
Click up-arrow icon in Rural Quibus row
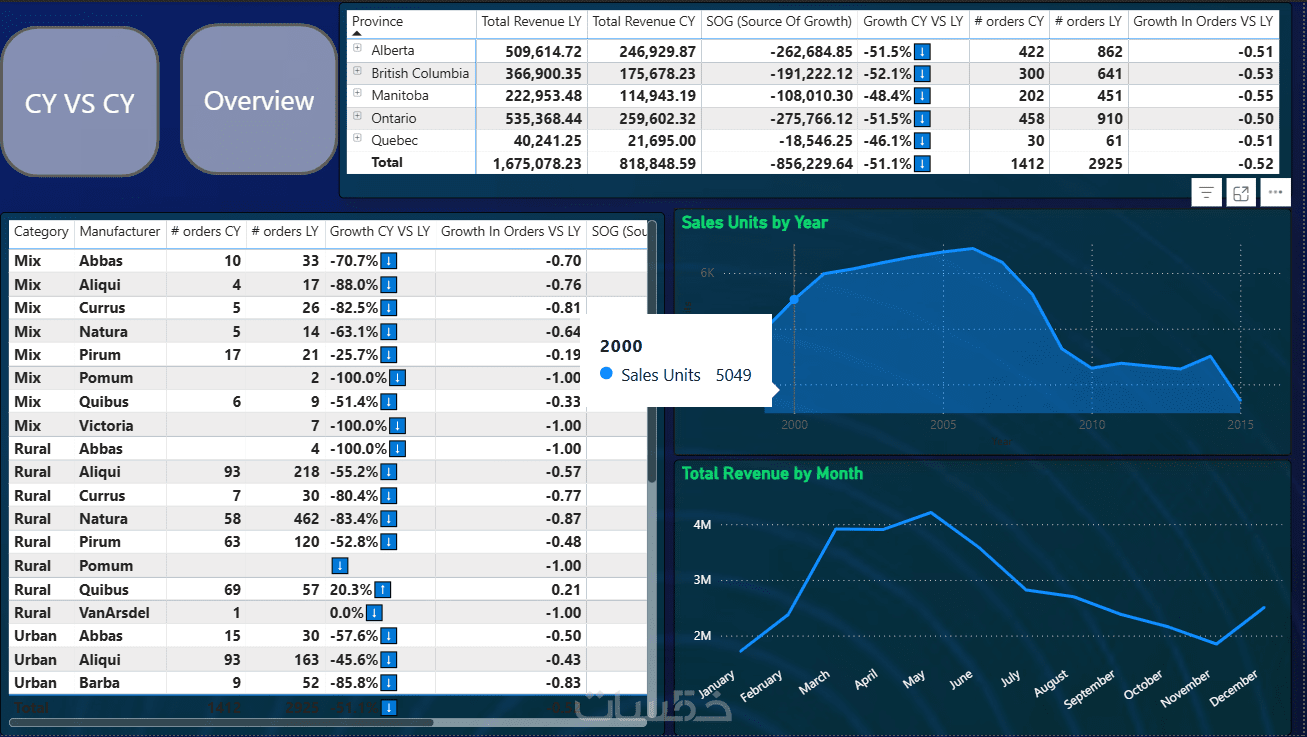383,590
